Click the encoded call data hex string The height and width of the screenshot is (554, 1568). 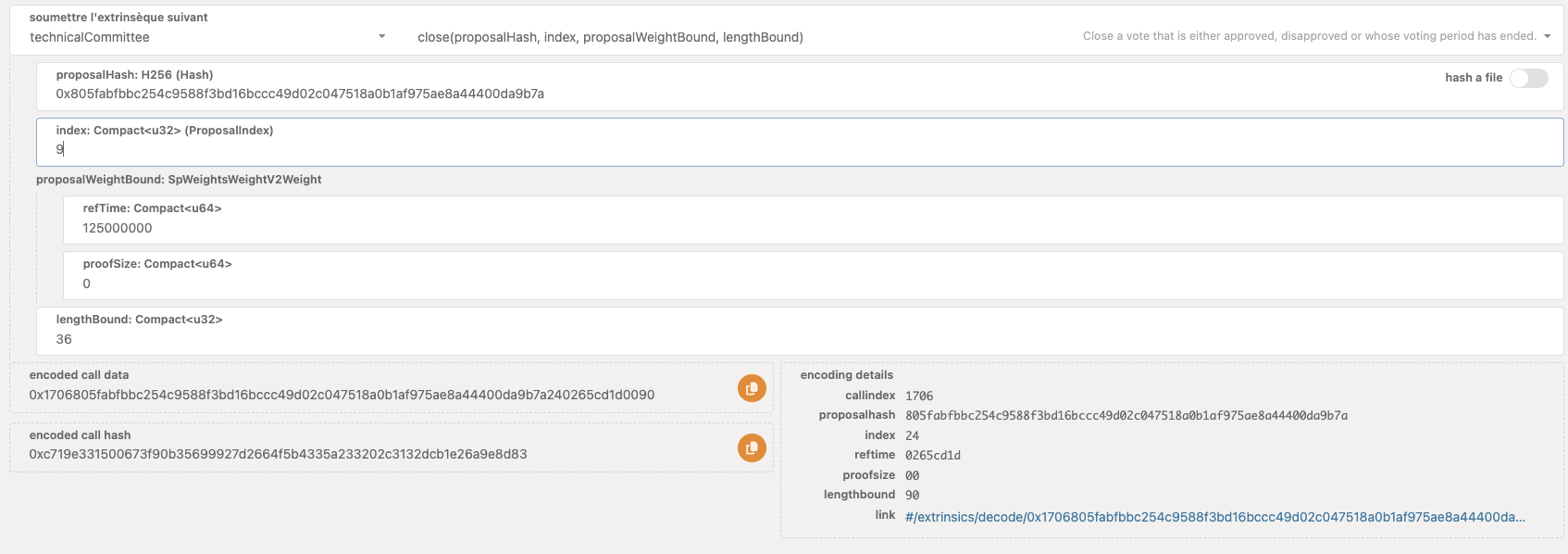point(342,395)
